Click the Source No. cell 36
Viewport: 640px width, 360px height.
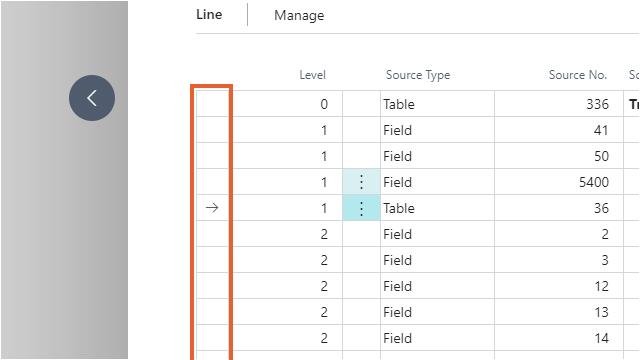(x=559, y=208)
